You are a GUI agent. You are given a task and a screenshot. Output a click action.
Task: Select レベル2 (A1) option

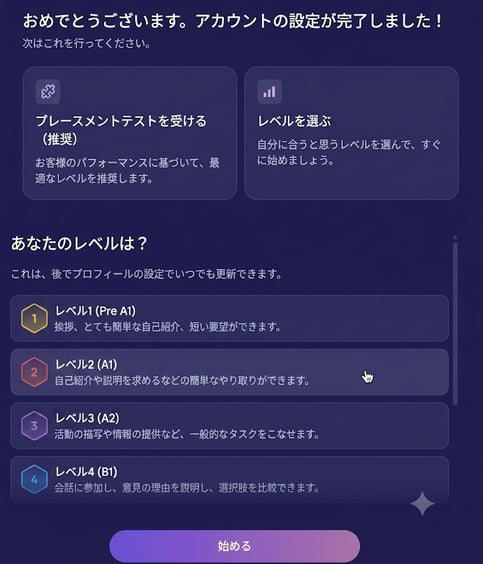pyautogui.click(x=229, y=372)
